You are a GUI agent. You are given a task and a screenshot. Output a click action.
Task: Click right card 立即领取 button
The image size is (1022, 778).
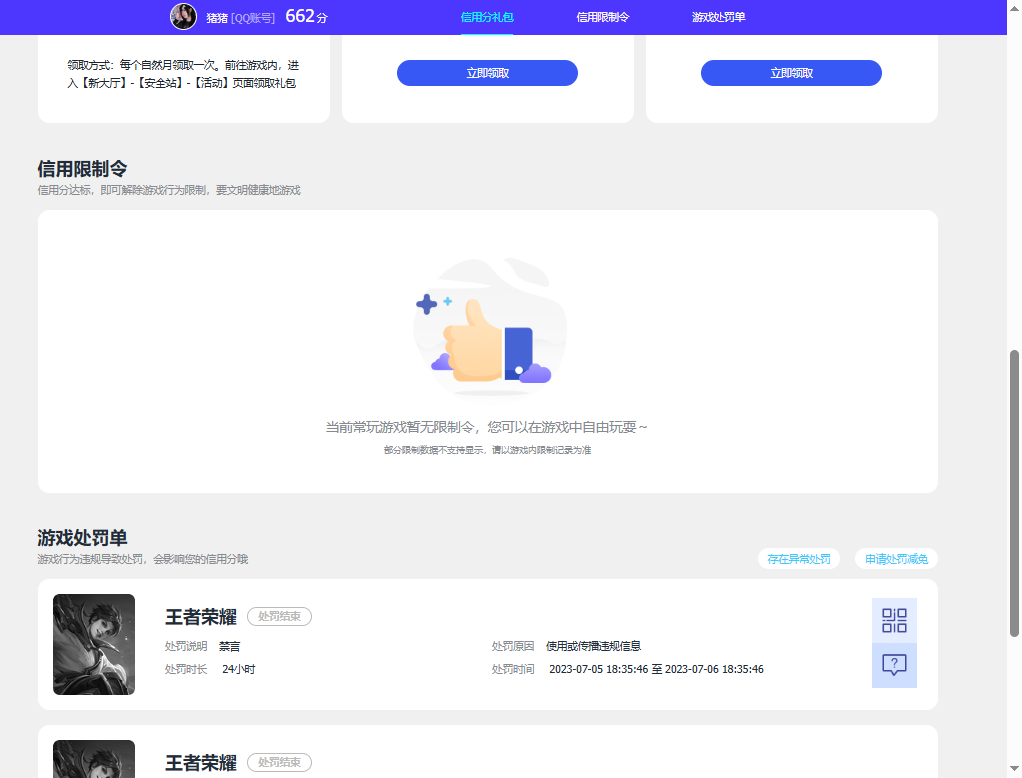point(791,73)
